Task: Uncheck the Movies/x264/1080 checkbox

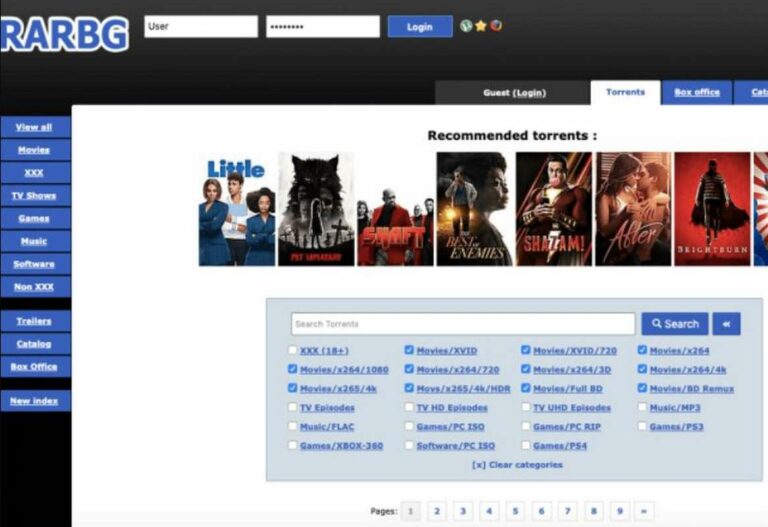Action: coord(292,369)
